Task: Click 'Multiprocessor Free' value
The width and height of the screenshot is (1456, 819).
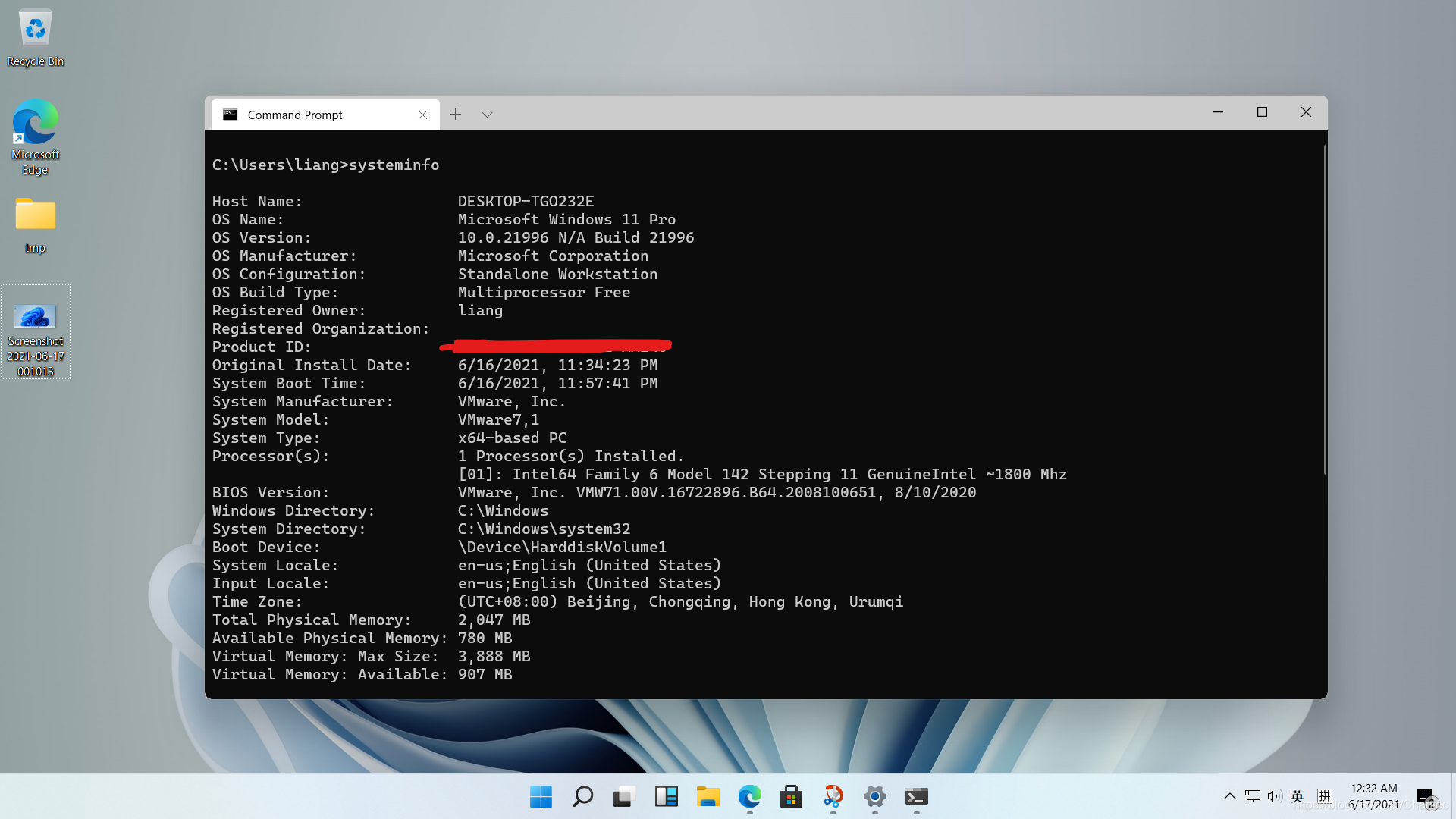Action: pos(544,292)
